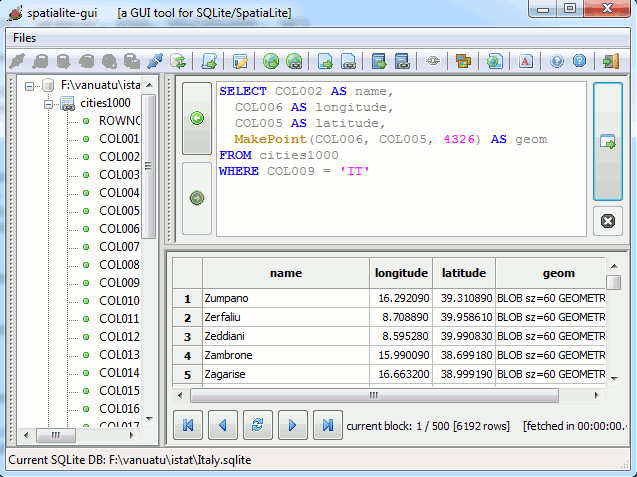Click the Virtual CSV/TXT page-with-link icon
The height and width of the screenshot is (477, 637).
pos(348,61)
